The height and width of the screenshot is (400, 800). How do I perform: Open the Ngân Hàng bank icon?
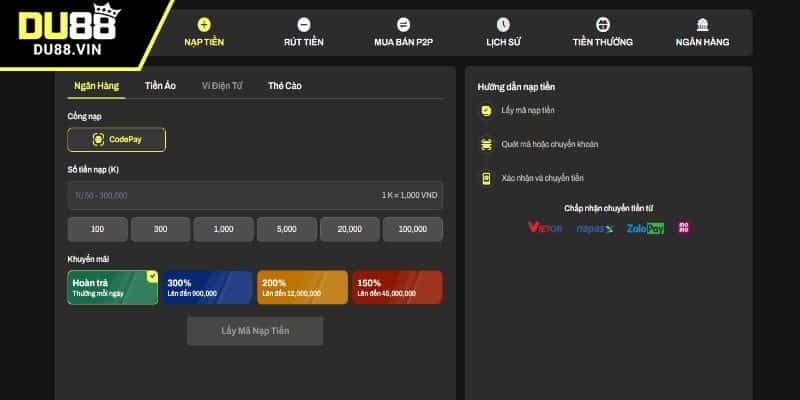pos(702,24)
